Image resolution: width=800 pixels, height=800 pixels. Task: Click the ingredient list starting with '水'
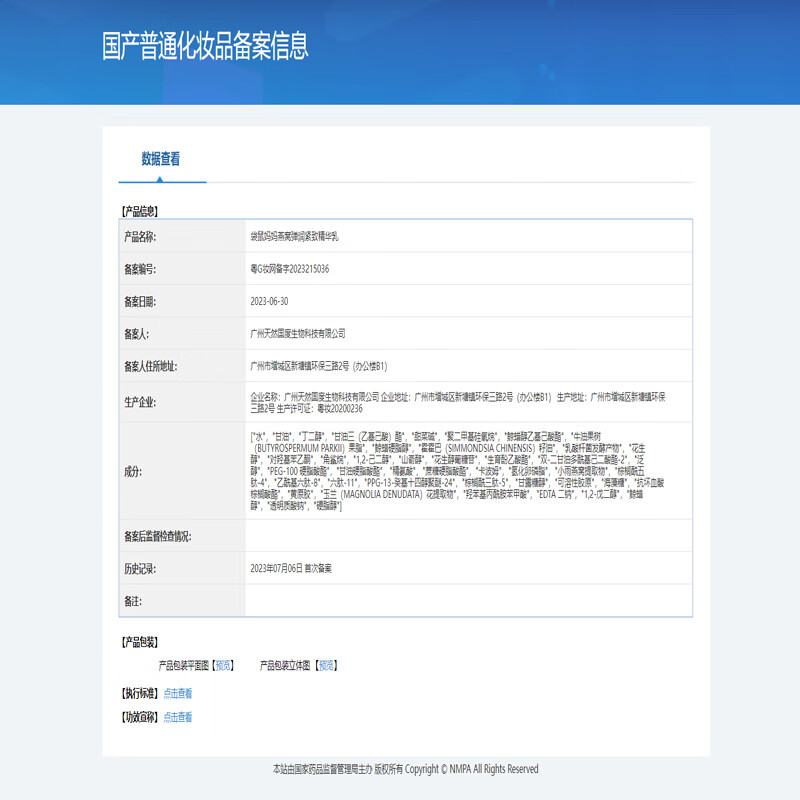point(457,471)
